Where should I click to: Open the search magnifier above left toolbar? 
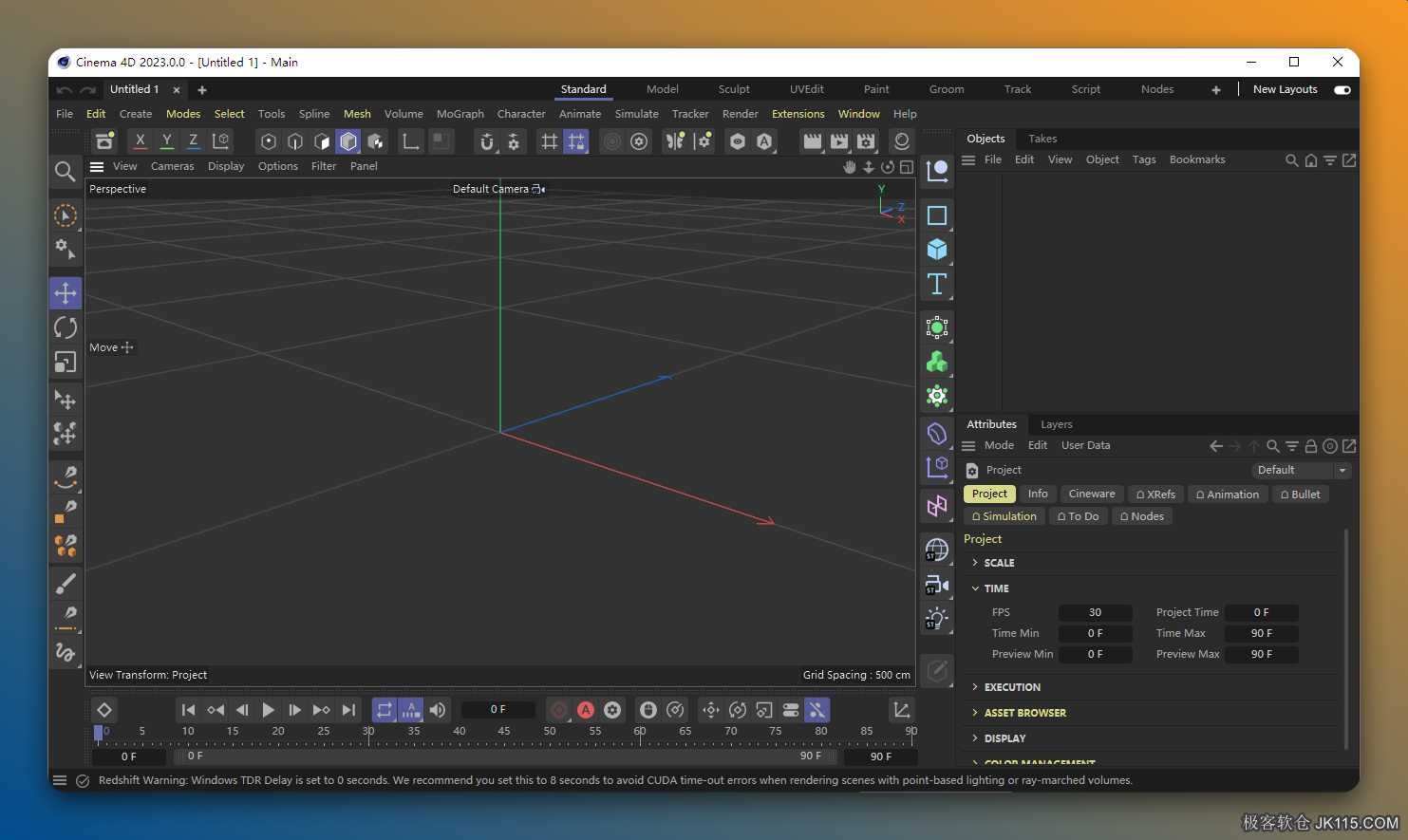tap(65, 171)
